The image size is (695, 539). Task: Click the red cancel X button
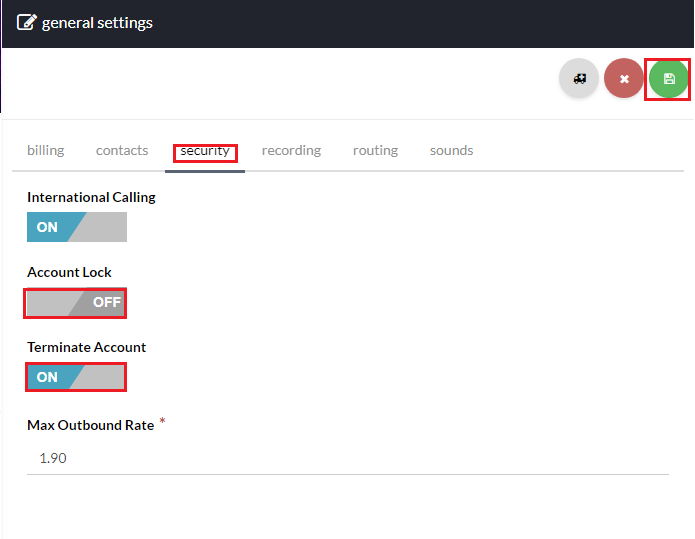point(624,78)
